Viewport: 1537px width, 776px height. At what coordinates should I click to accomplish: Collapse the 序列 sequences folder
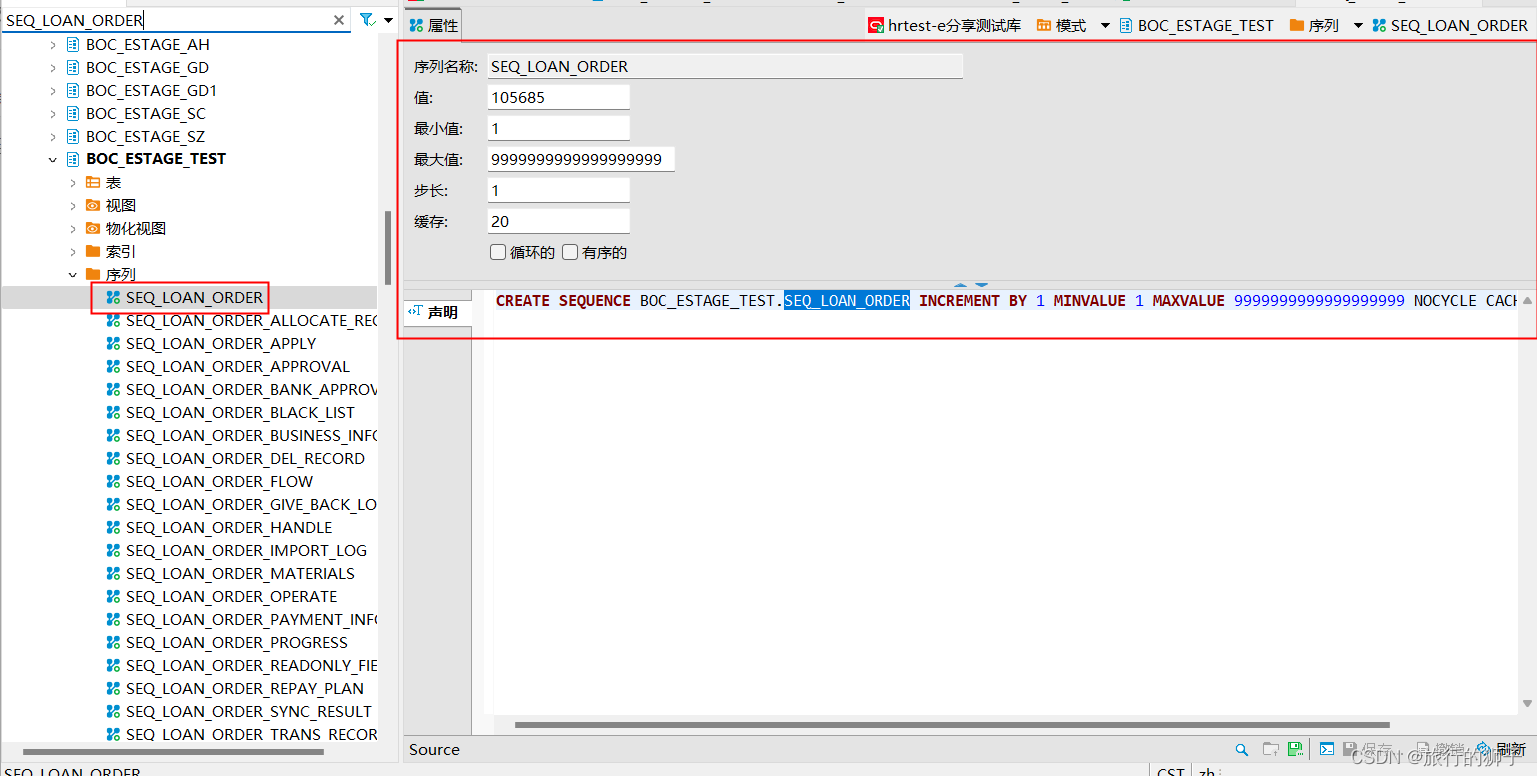click(x=72, y=275)
